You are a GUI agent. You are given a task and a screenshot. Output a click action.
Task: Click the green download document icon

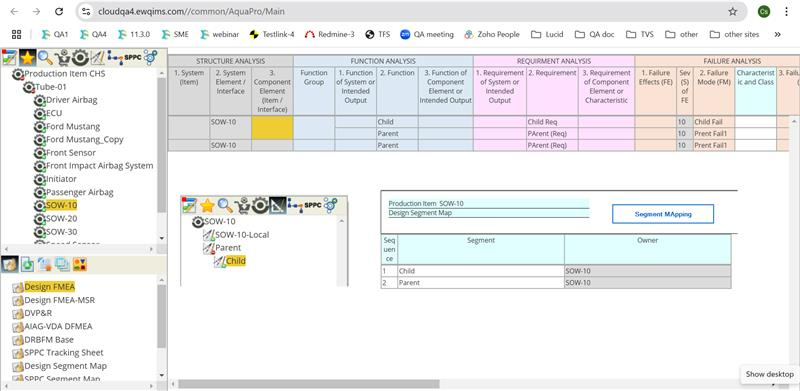pos(28,264)
